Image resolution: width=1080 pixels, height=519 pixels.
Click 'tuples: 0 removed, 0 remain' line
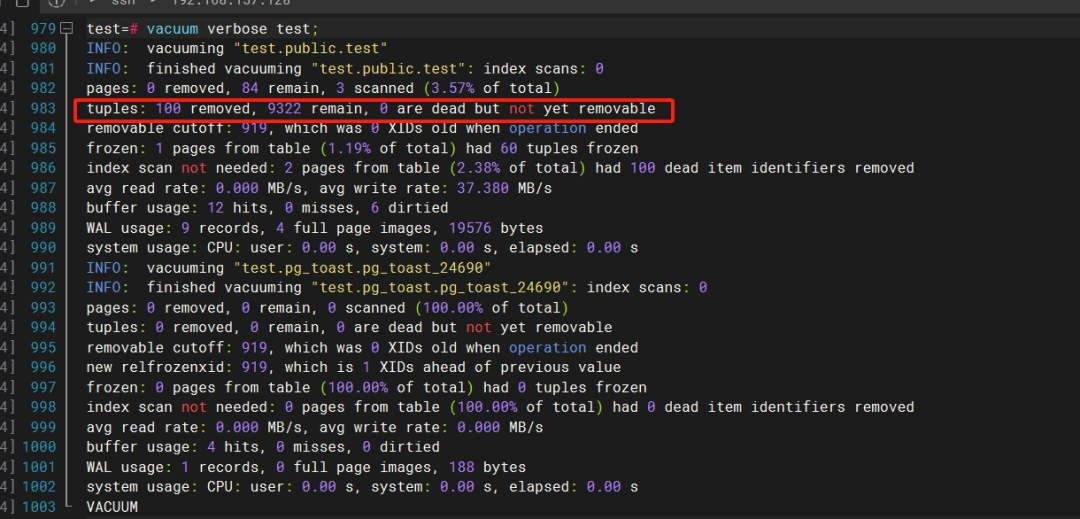349,328
